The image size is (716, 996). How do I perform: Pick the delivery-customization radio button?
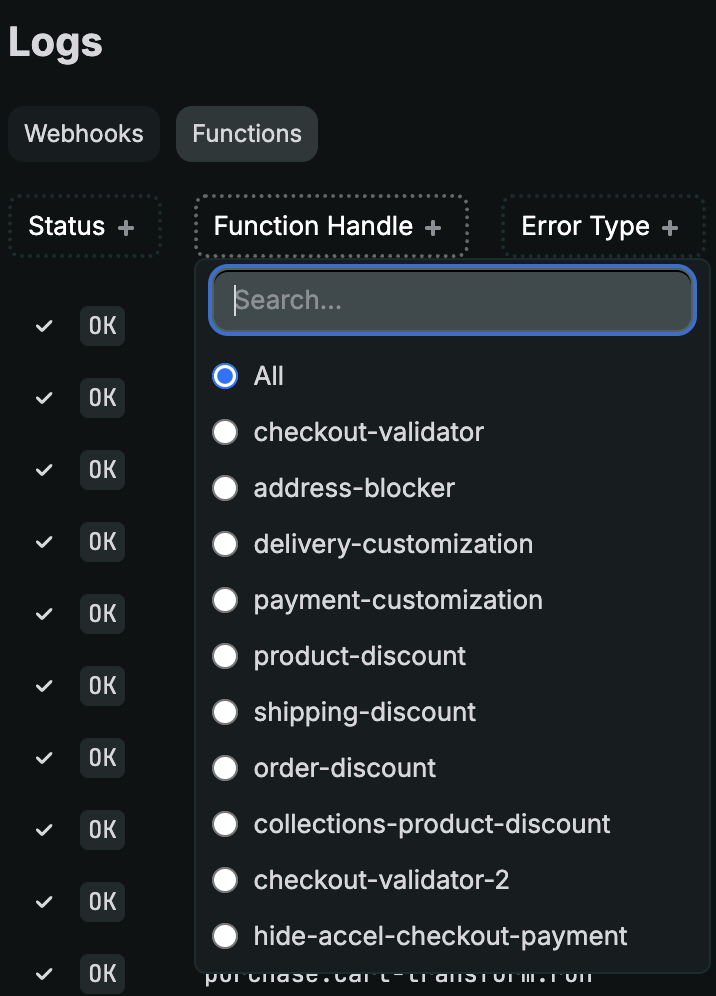226,544
